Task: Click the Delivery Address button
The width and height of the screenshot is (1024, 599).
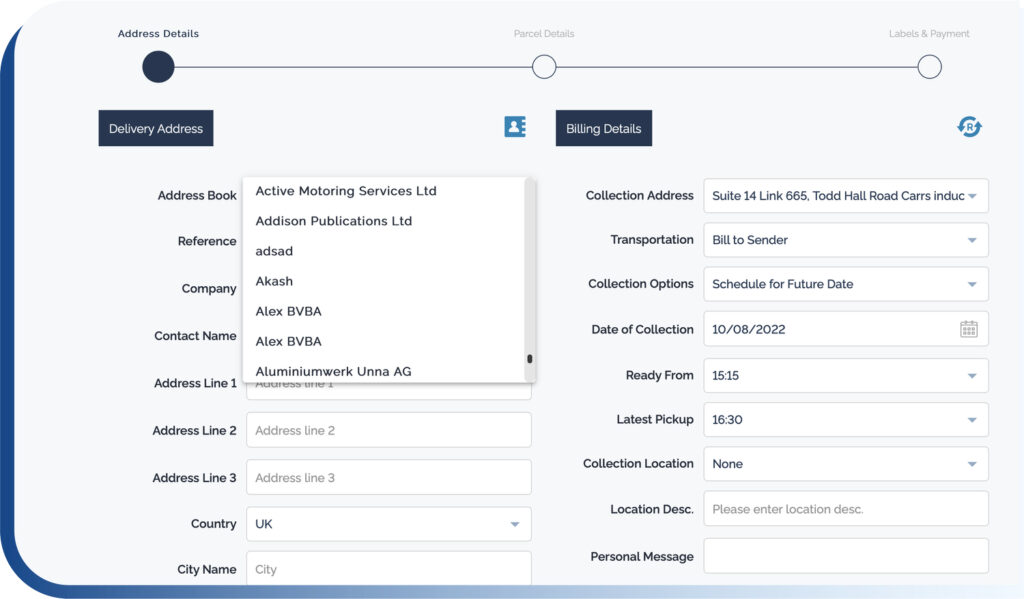Action: click(155, 127)
